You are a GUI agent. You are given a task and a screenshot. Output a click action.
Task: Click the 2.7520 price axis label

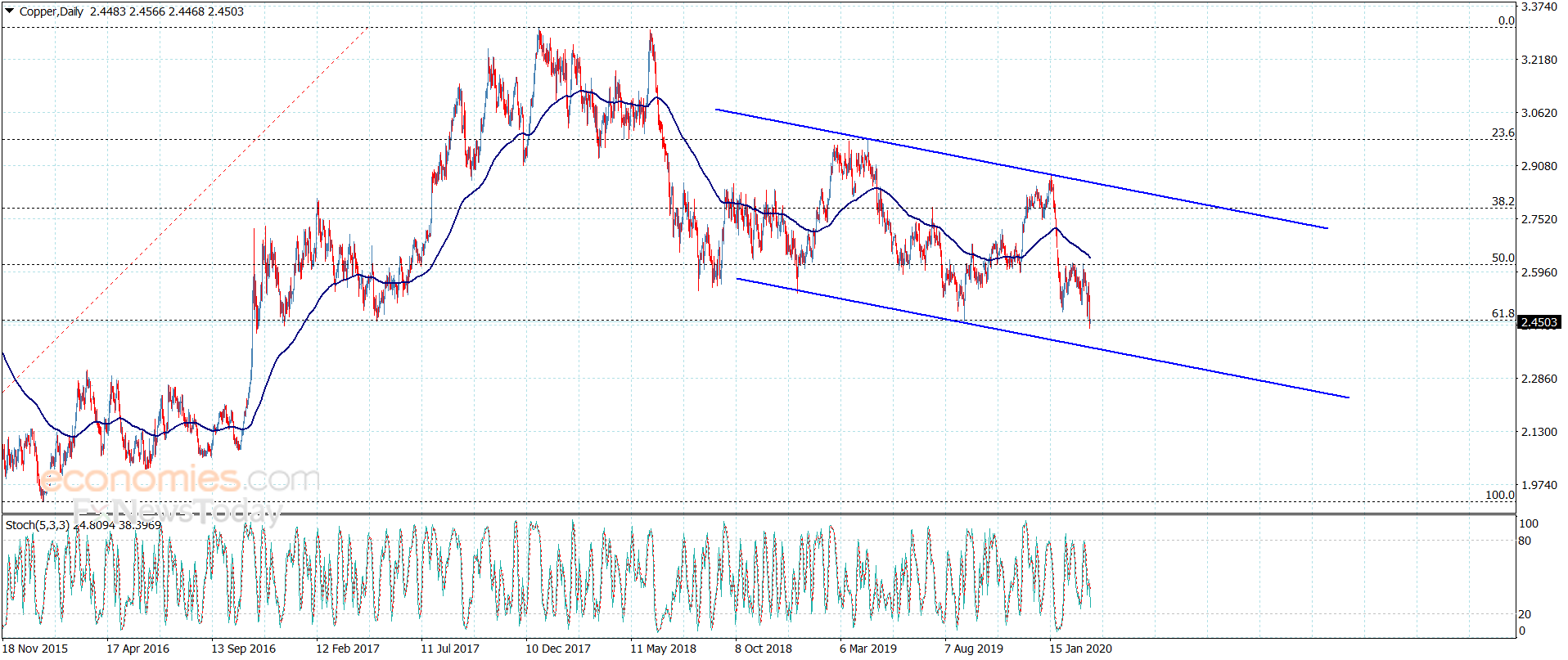point(1539,219)
